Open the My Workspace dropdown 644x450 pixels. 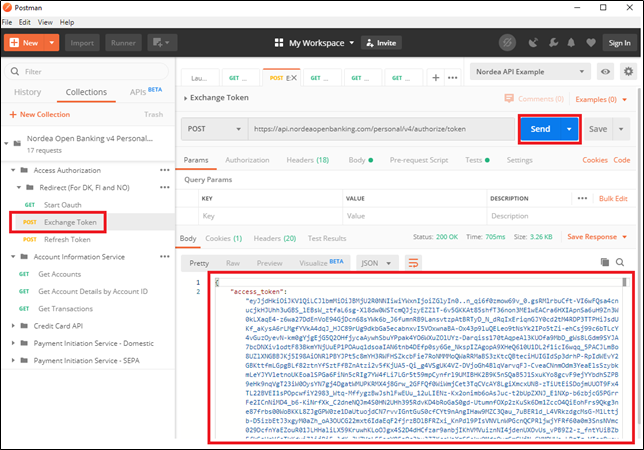322,43
